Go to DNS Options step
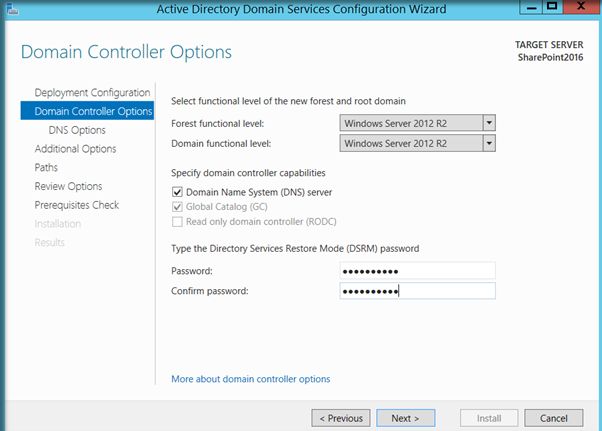The width and height of the screenshot is (602, 431). [77, 130]
